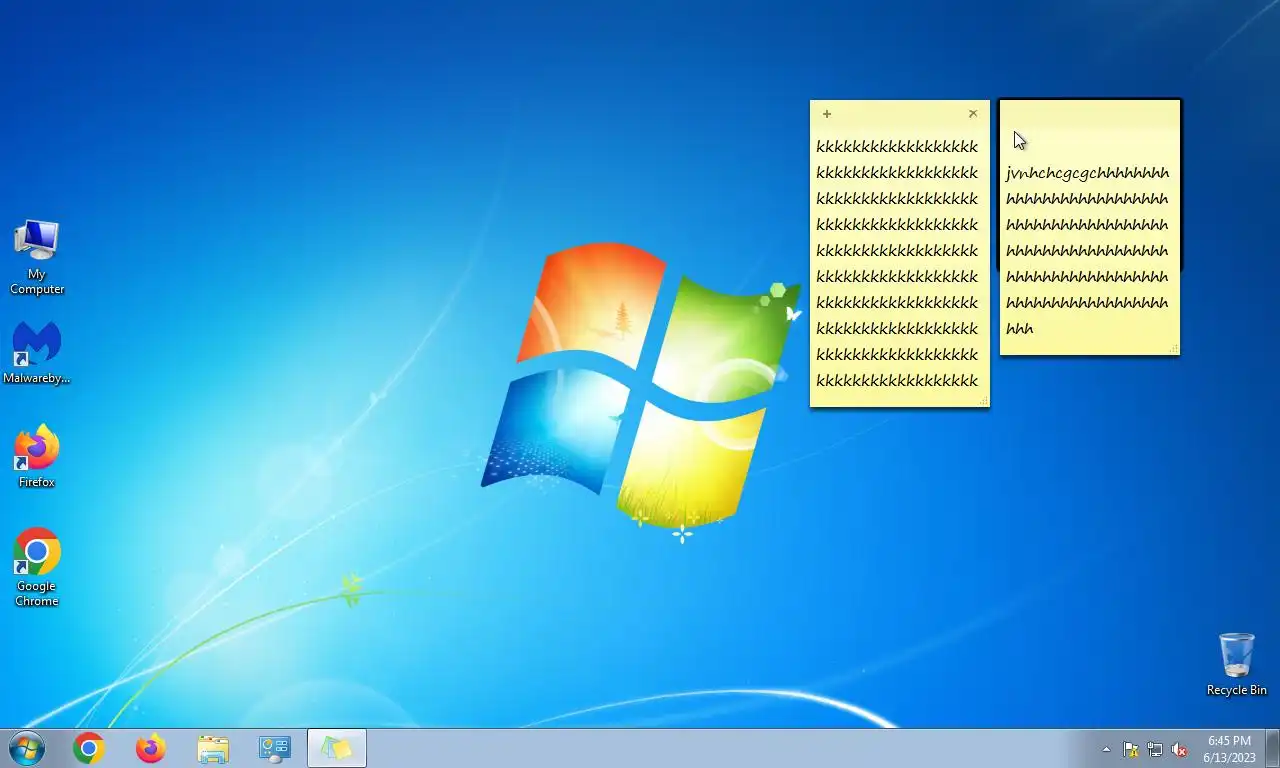Click the resize grip on the kkkk note
1280x768 pixels.
[984, 401]
